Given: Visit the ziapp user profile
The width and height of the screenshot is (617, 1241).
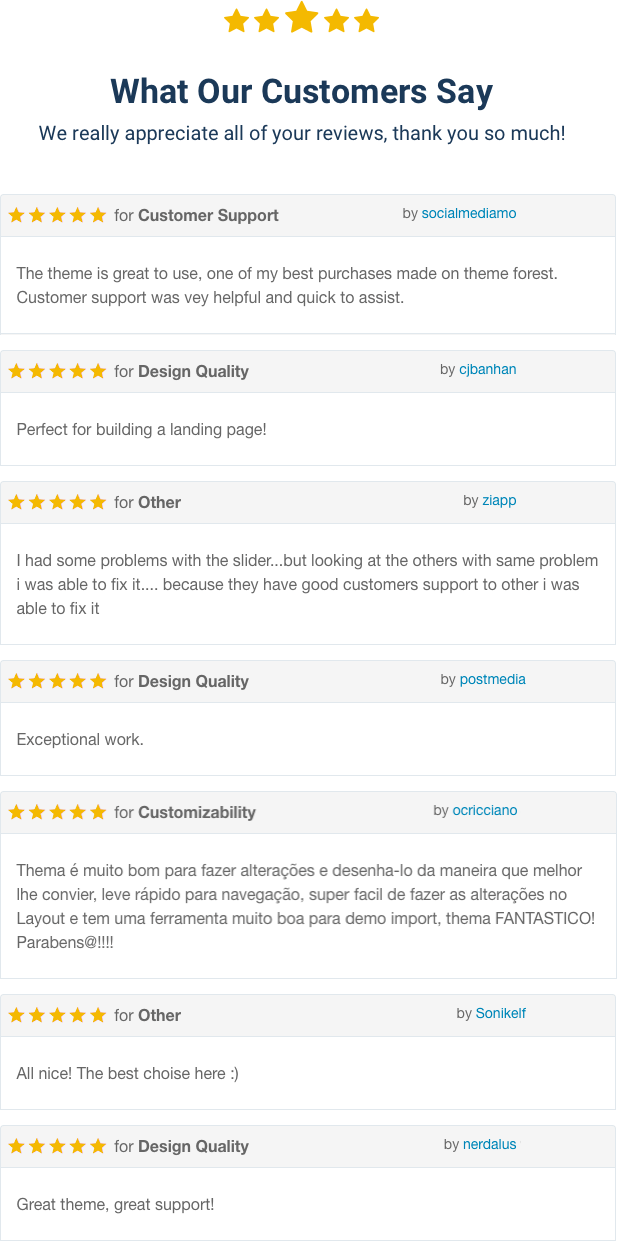Looking at the screenshot, I should (x=499, y=500).
